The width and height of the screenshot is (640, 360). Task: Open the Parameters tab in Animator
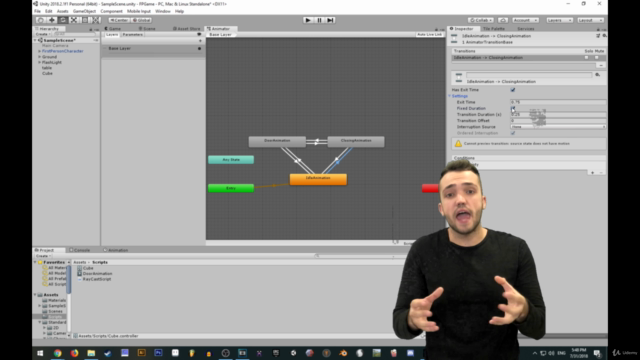133,35
